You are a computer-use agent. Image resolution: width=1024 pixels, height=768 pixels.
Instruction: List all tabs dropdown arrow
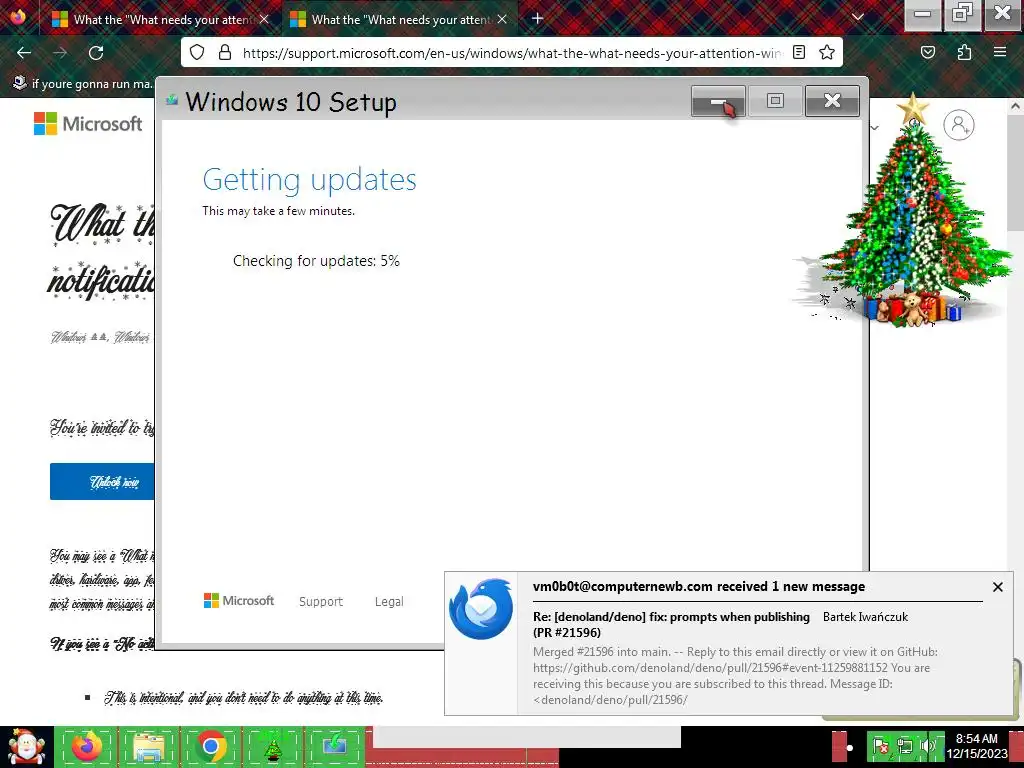click(858, 18)
